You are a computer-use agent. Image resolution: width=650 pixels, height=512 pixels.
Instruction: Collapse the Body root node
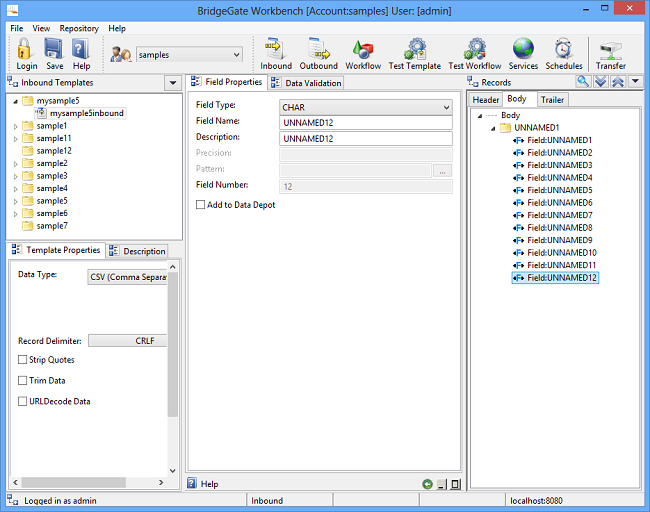tap(480, 116)
